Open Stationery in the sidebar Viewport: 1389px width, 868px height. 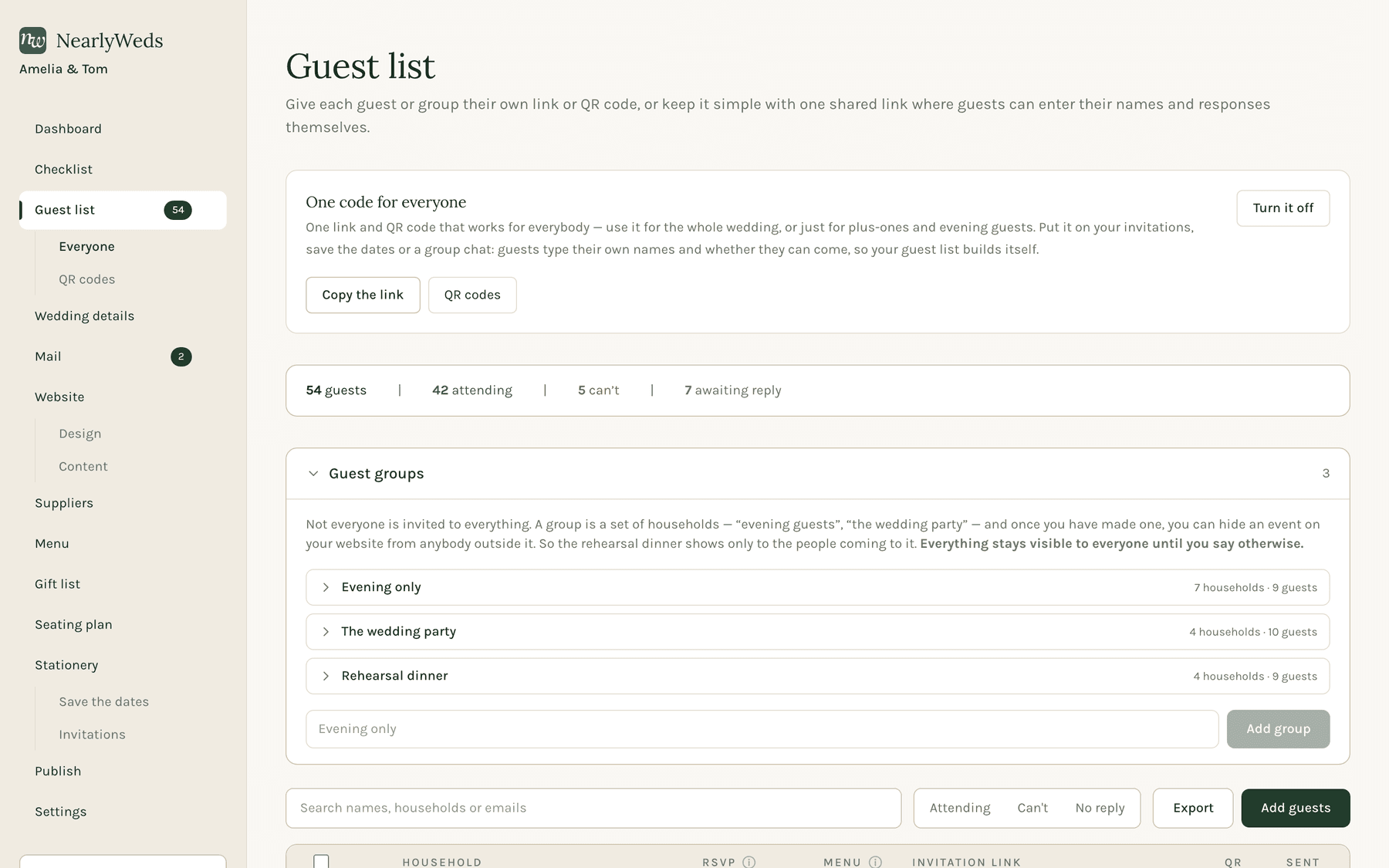coord(123,665)
